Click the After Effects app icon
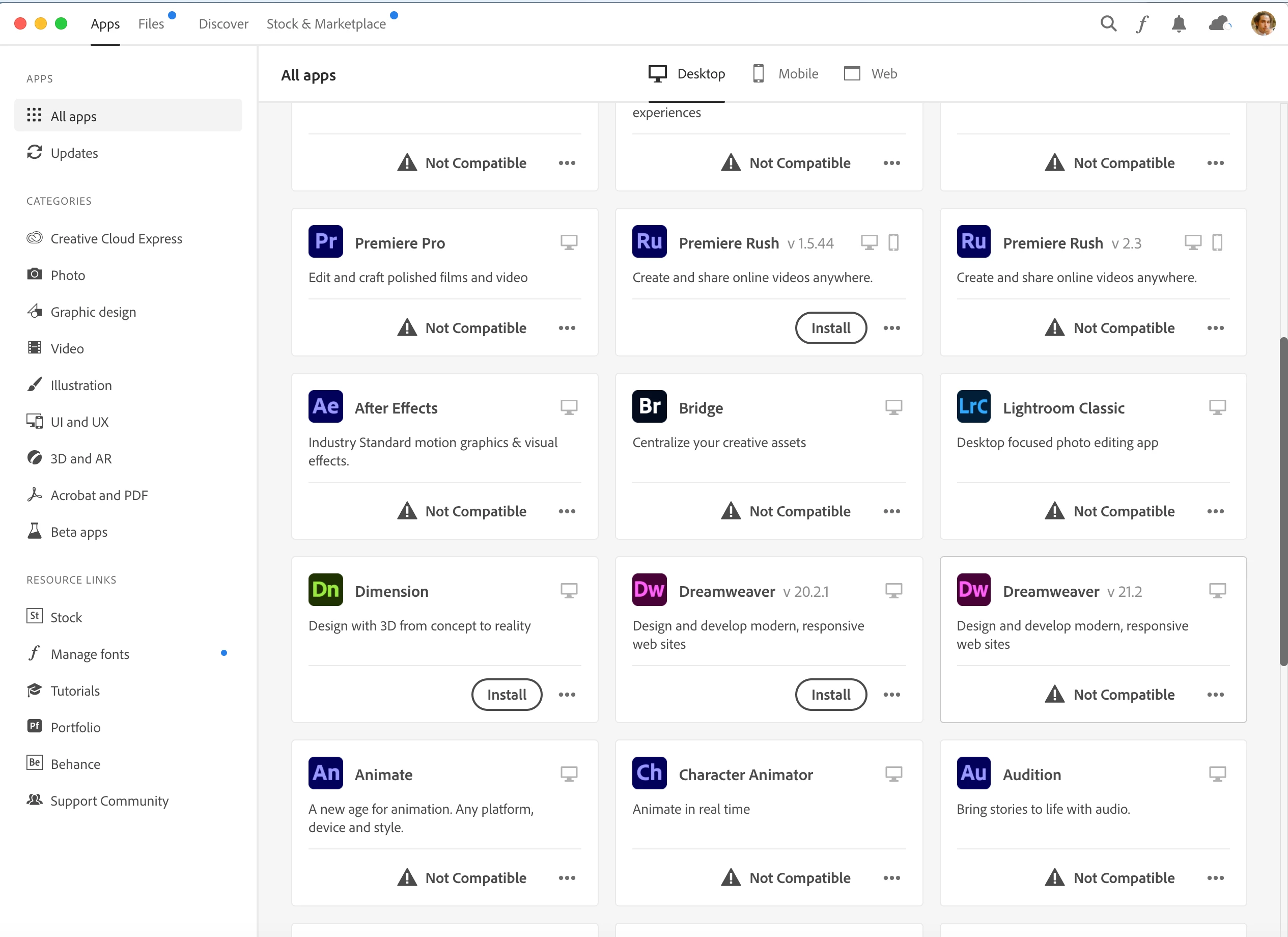1288x937 pixels. [x=325, y=406]
